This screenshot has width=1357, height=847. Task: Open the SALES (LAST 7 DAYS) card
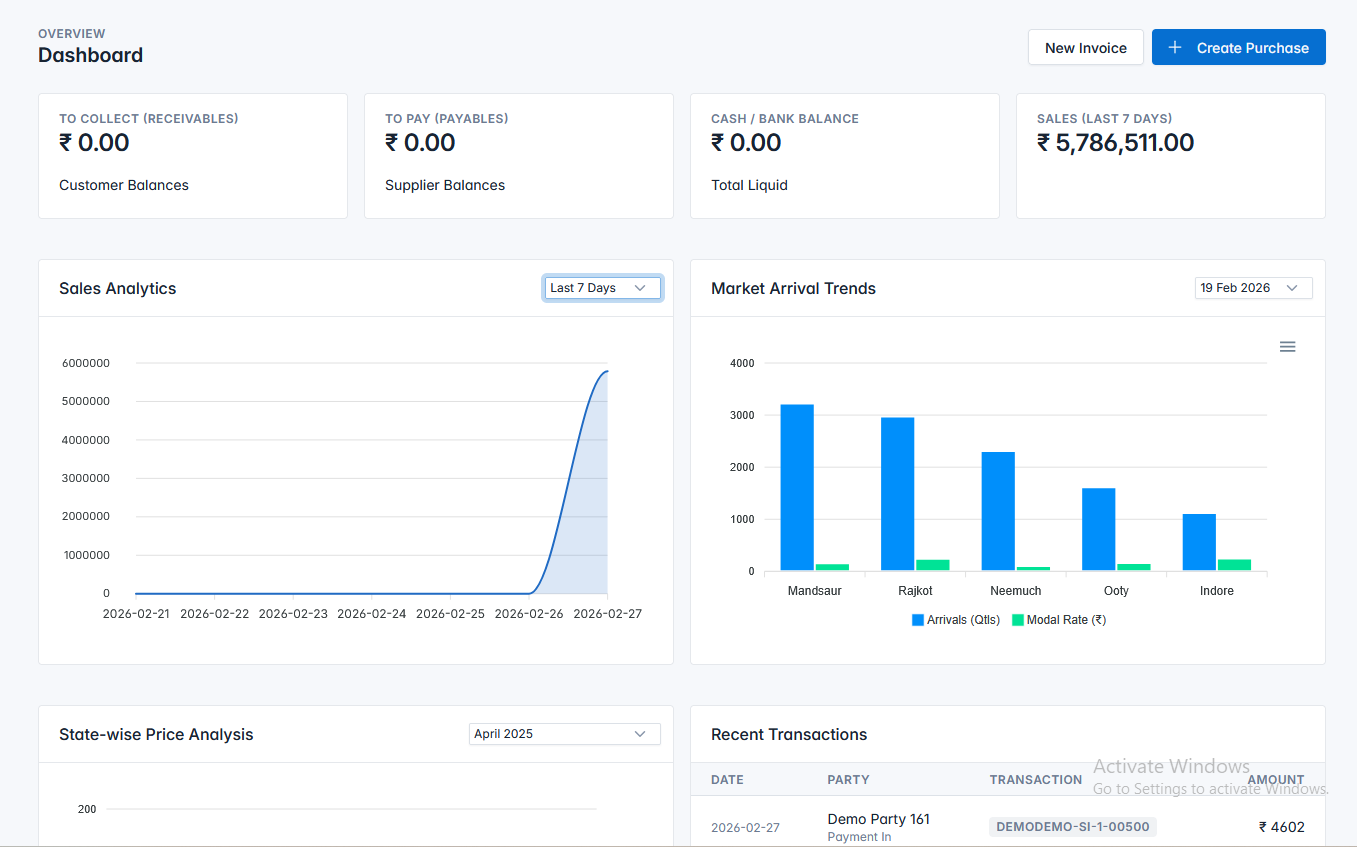point(1170,155)
